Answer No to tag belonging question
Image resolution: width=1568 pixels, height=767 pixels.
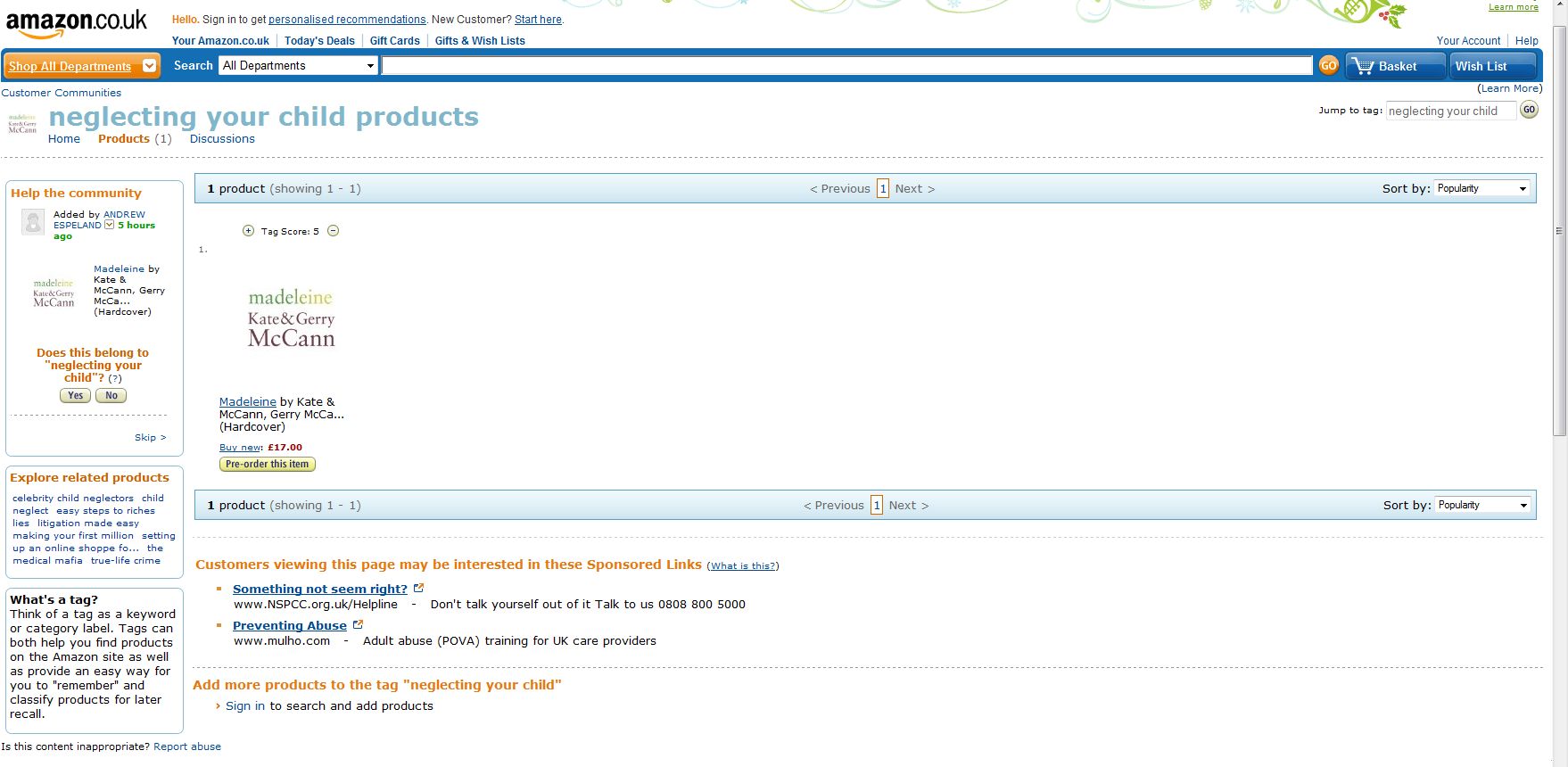[x=111, y=396]
